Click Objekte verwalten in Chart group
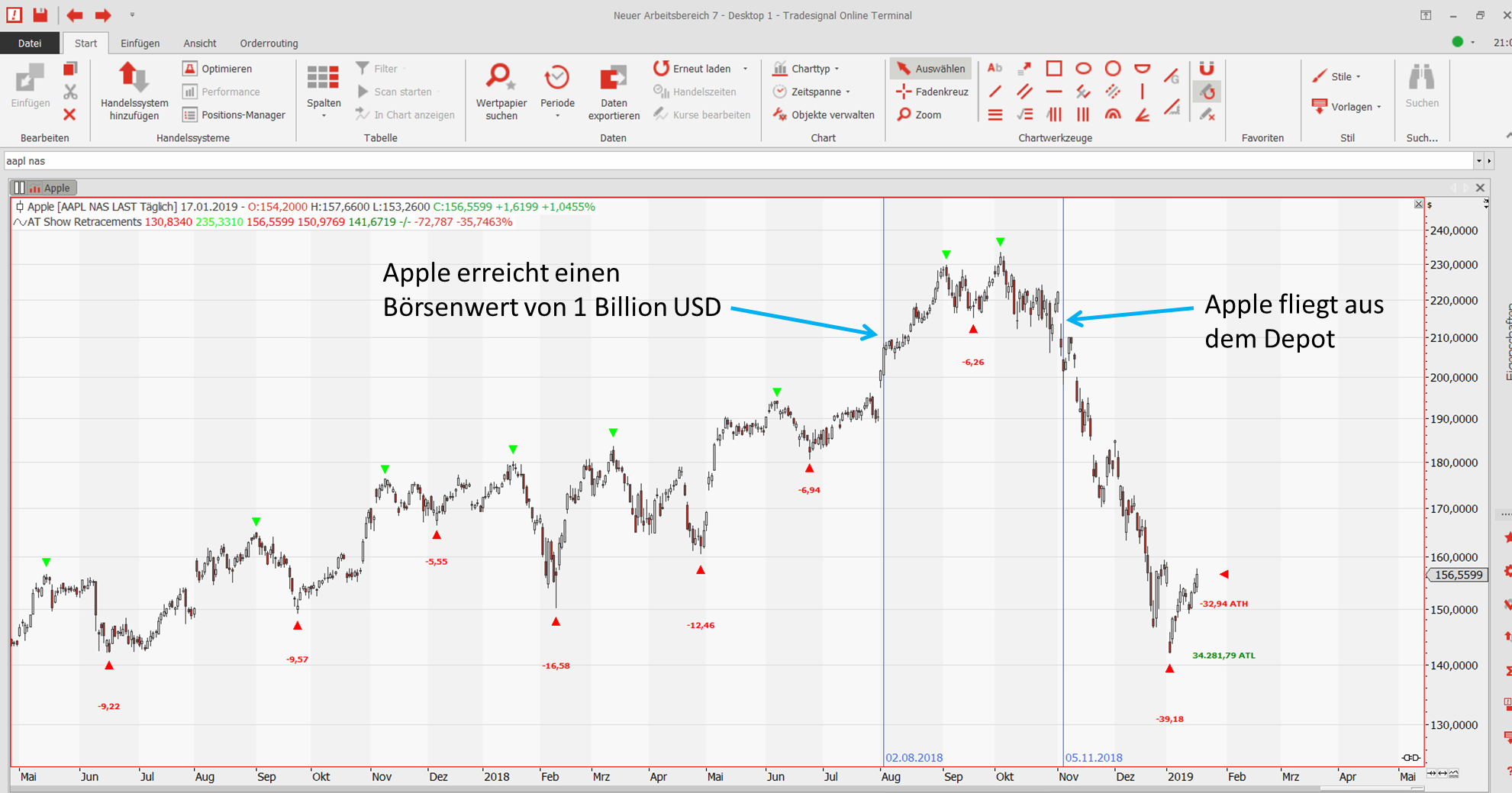 click(x=824, y=114)
